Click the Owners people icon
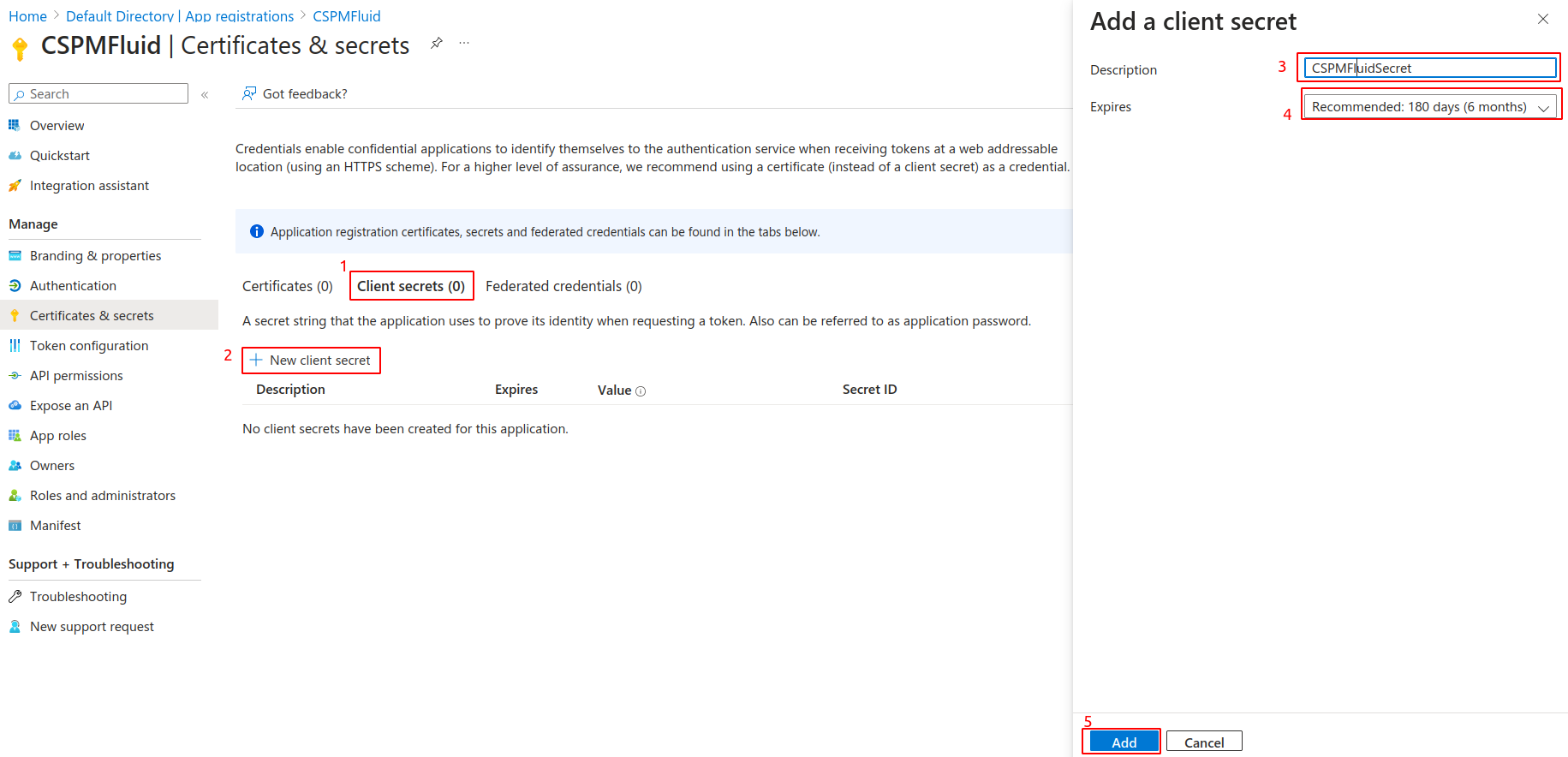1568x757 pixels. pyautogui.click(x=15, y=465)
